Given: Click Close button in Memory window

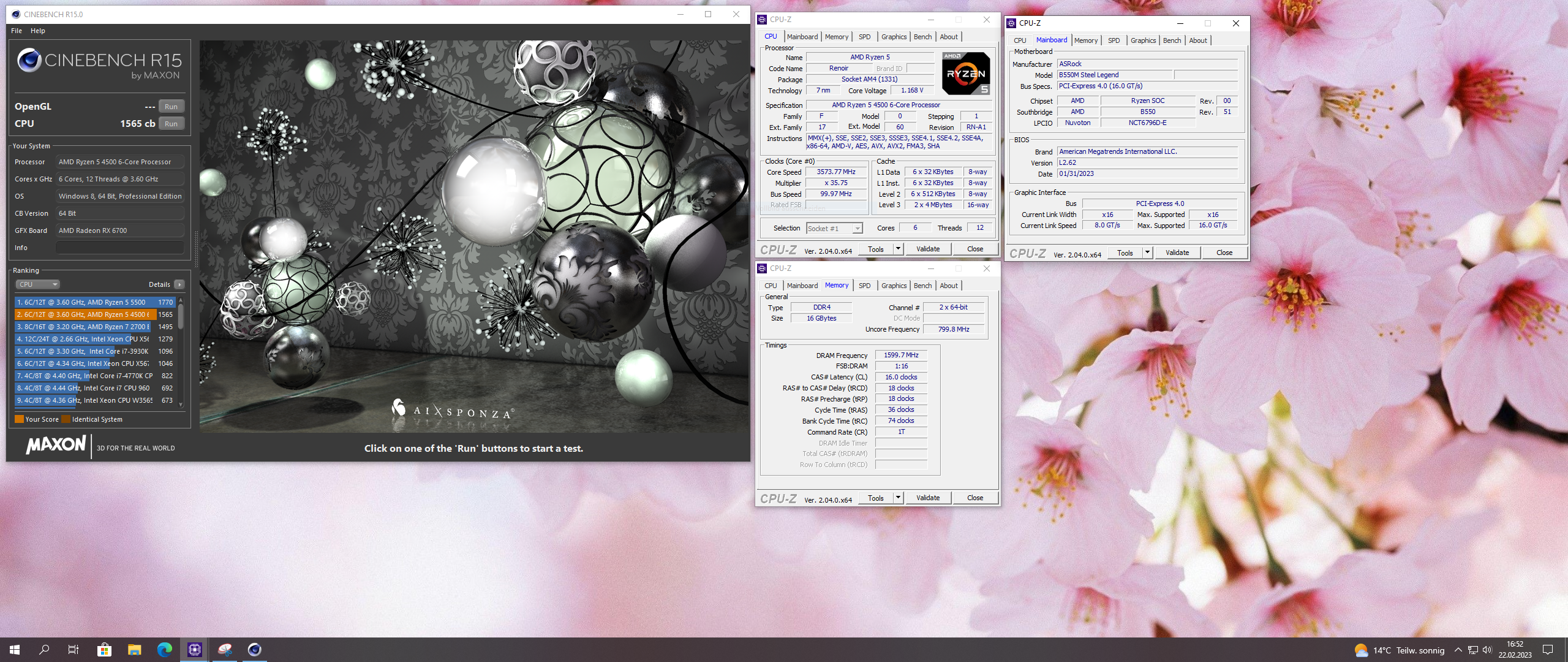Looking at the screenshot, I should (x=975, y=498).
